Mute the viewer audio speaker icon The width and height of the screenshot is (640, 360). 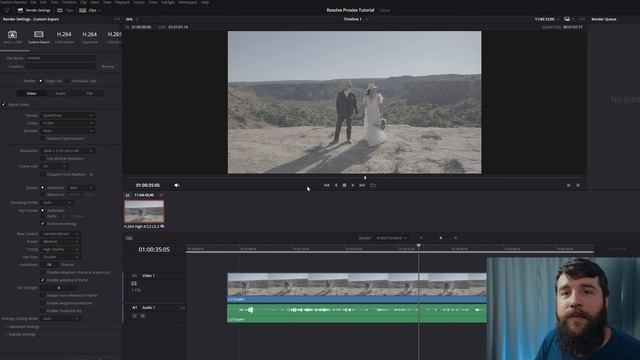point(177,185)
